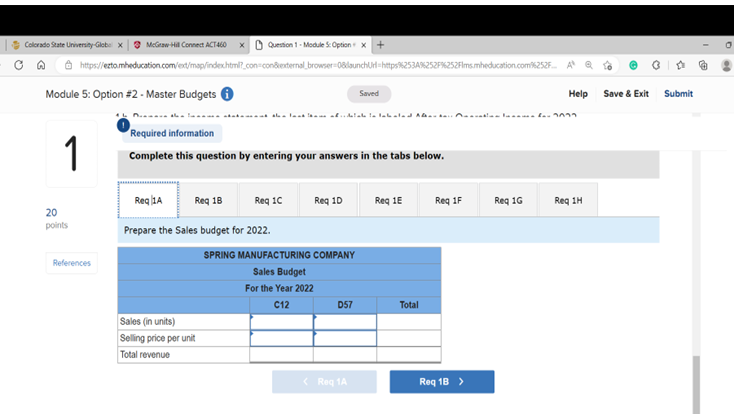Image resolution: width=734 pixels, height=414 pixels.
Task: Click the browser refresh icon
Action: pos(19,65)
